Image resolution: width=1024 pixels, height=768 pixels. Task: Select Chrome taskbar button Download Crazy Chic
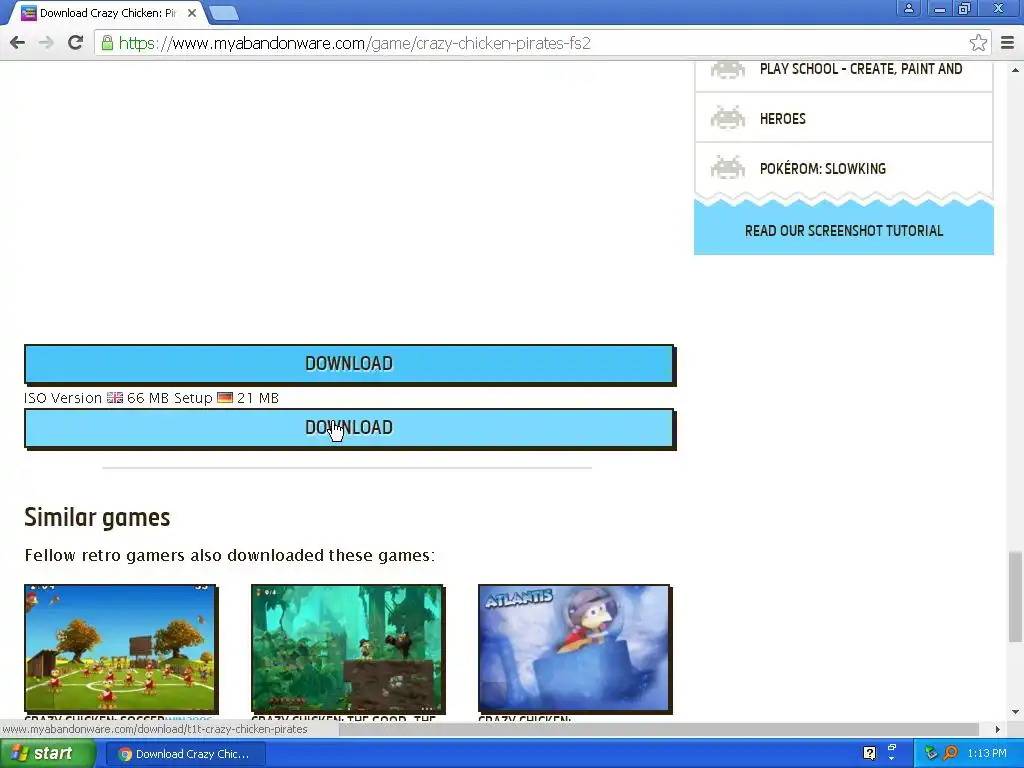click(x=185, y=754)
